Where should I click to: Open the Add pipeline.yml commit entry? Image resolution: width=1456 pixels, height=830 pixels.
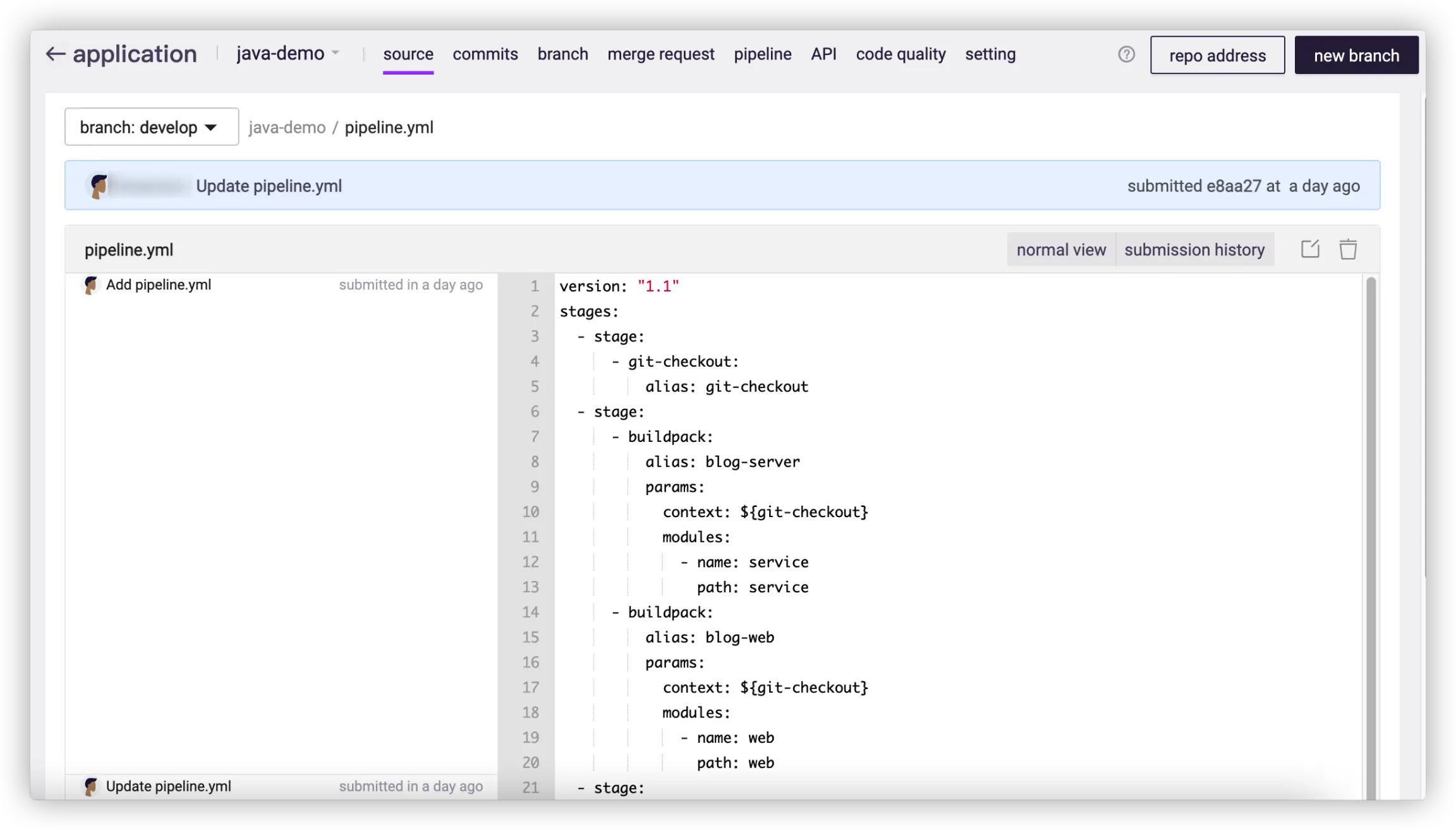(x=159, y=285)
